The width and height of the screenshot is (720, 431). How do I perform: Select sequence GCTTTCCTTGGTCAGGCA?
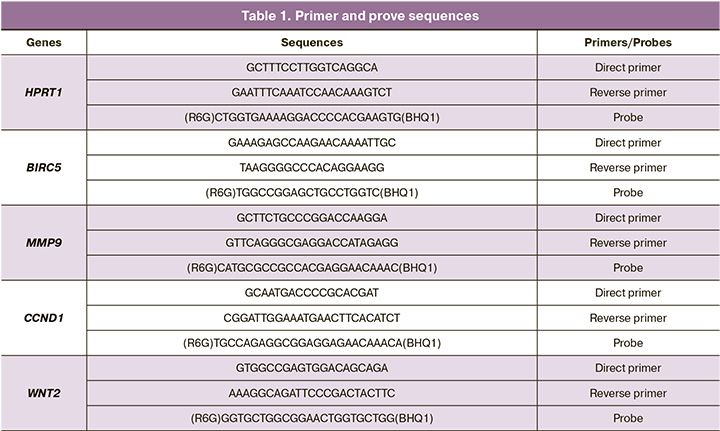[312, 67]
